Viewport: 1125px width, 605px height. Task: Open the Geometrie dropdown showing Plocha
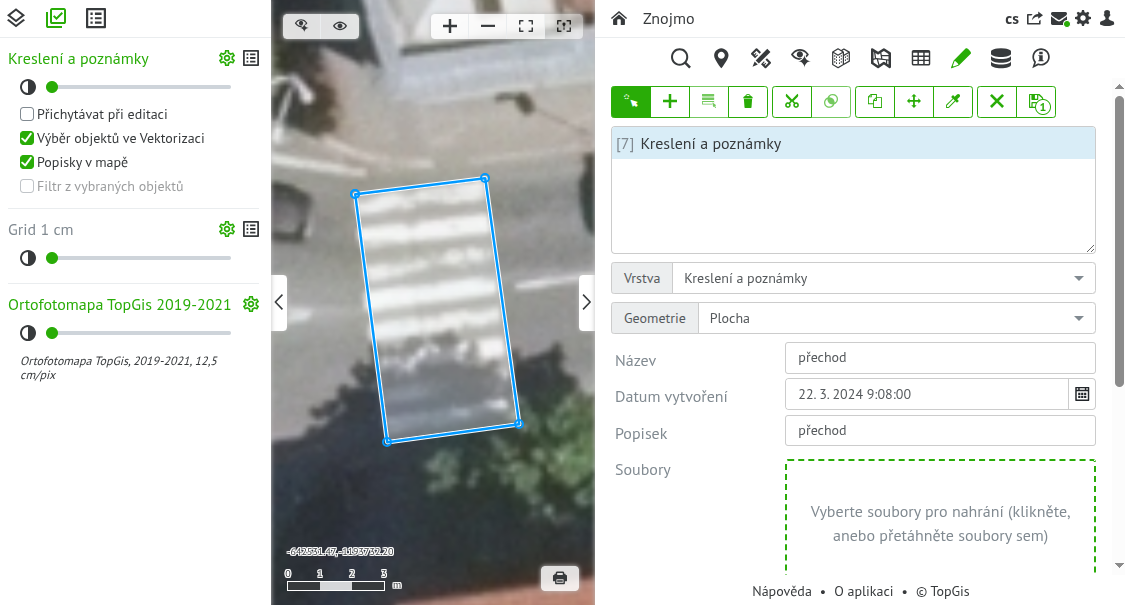click(896, 319)
